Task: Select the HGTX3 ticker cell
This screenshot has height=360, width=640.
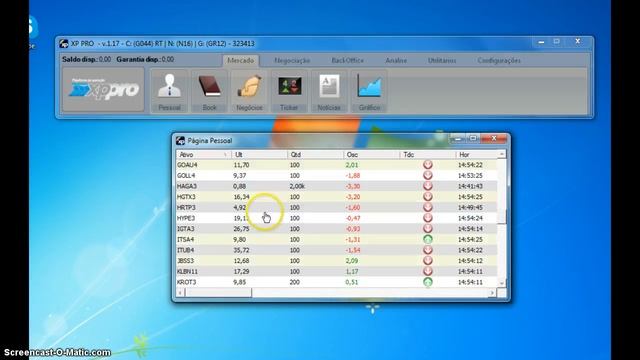Action: (x=187, y=197)
